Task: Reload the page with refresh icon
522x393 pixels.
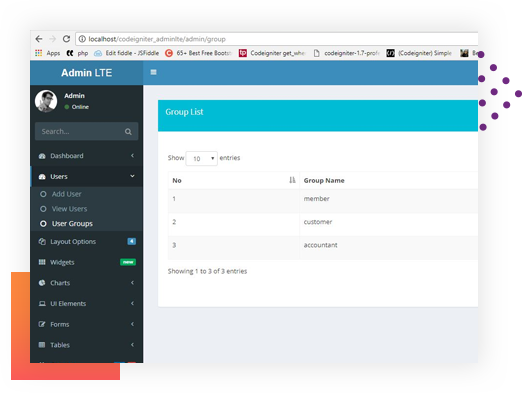Action: click(66, 39)
